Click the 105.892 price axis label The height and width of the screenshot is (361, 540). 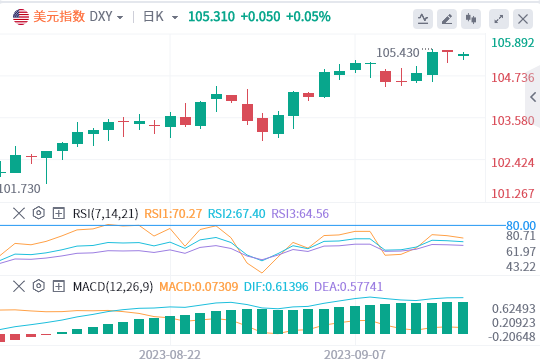tap(513, 43)
